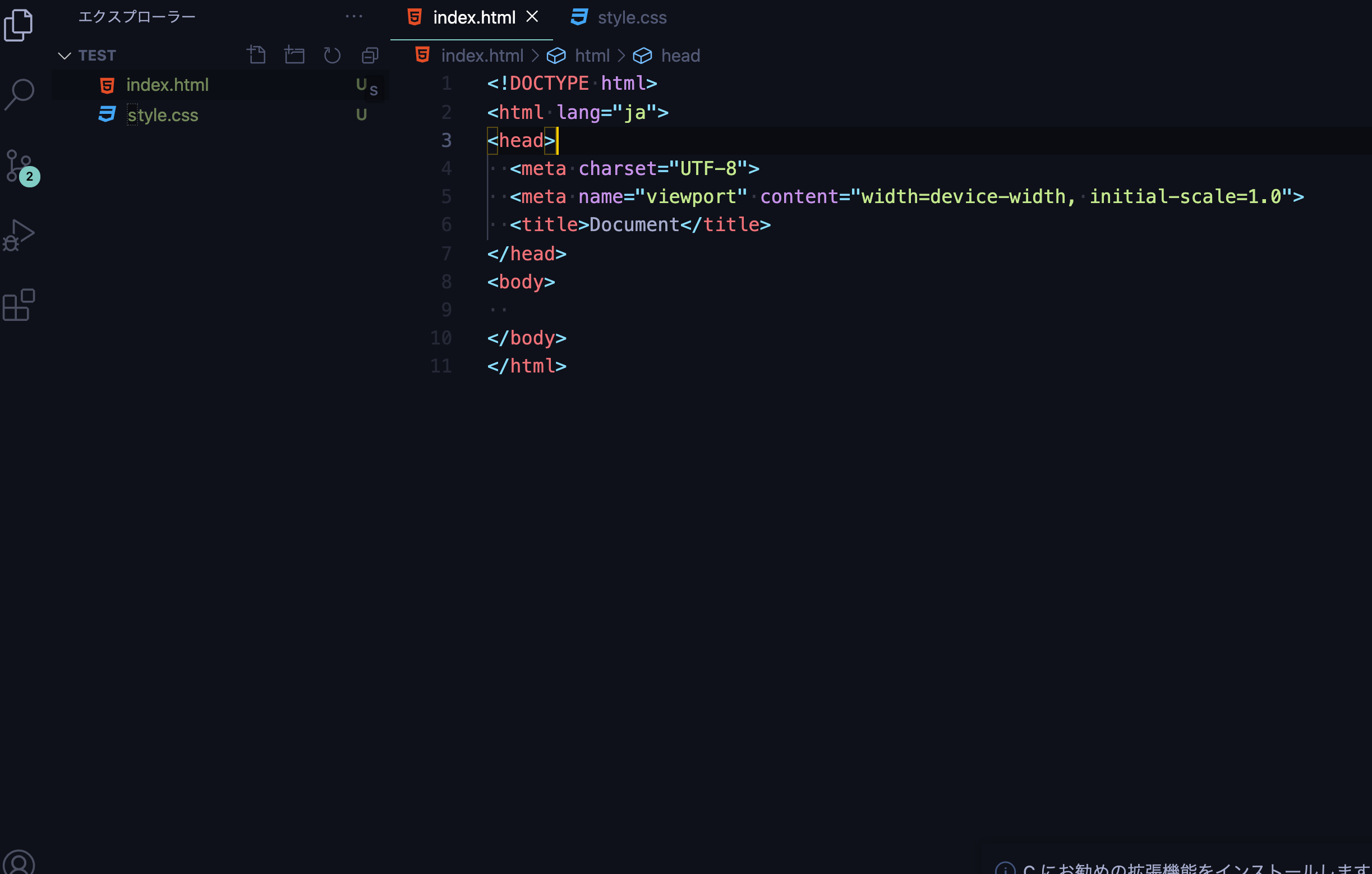
Task: Open Run and Debug view
Action: point(19,234)
